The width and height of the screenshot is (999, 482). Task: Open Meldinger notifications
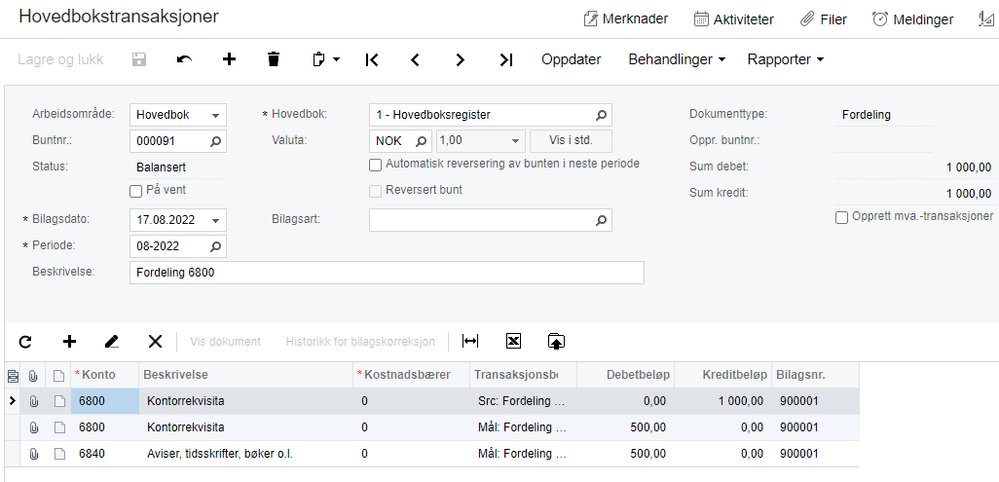[x=912, y=19]
